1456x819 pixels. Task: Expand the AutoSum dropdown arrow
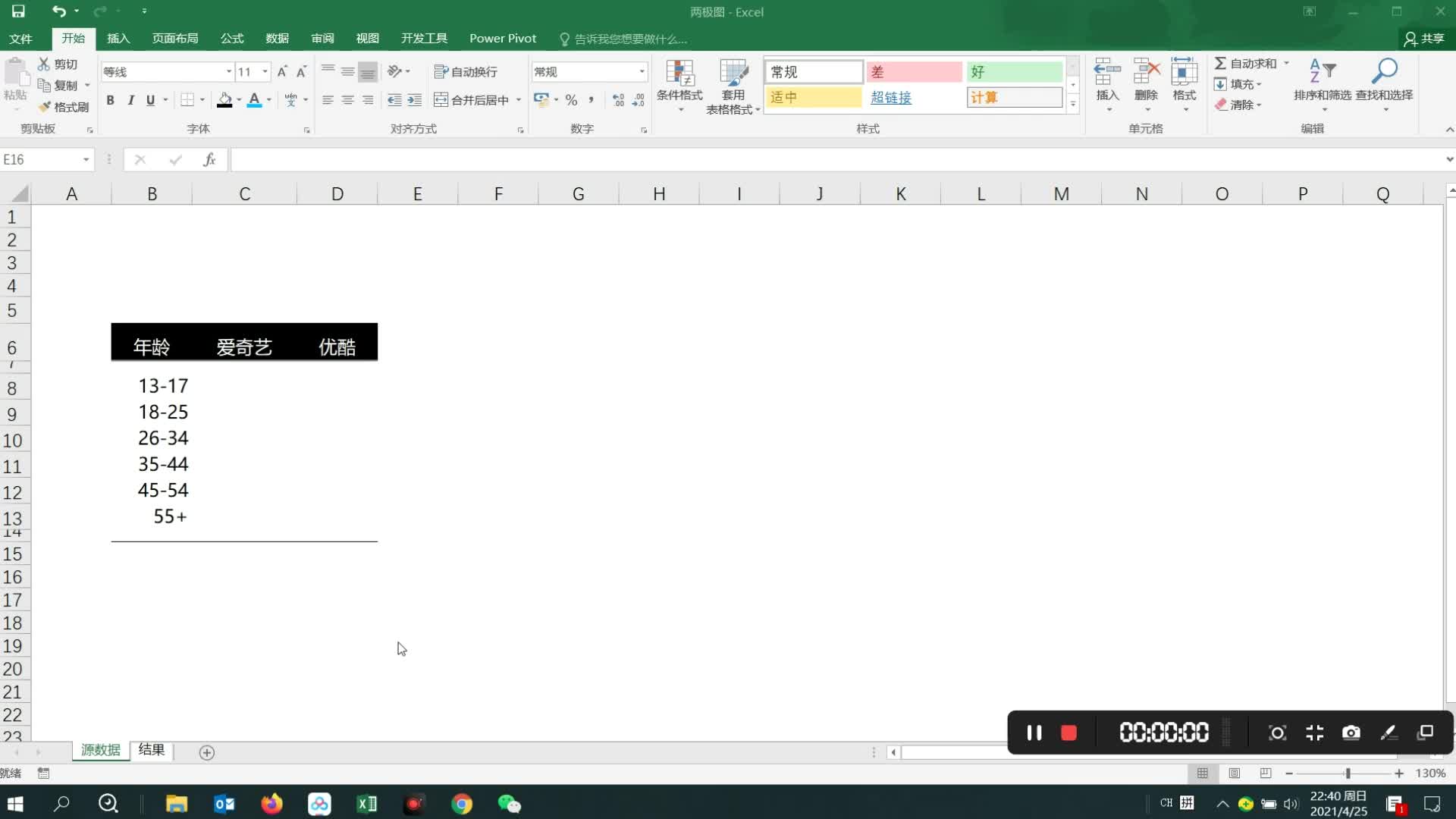tap(1286, 63)
